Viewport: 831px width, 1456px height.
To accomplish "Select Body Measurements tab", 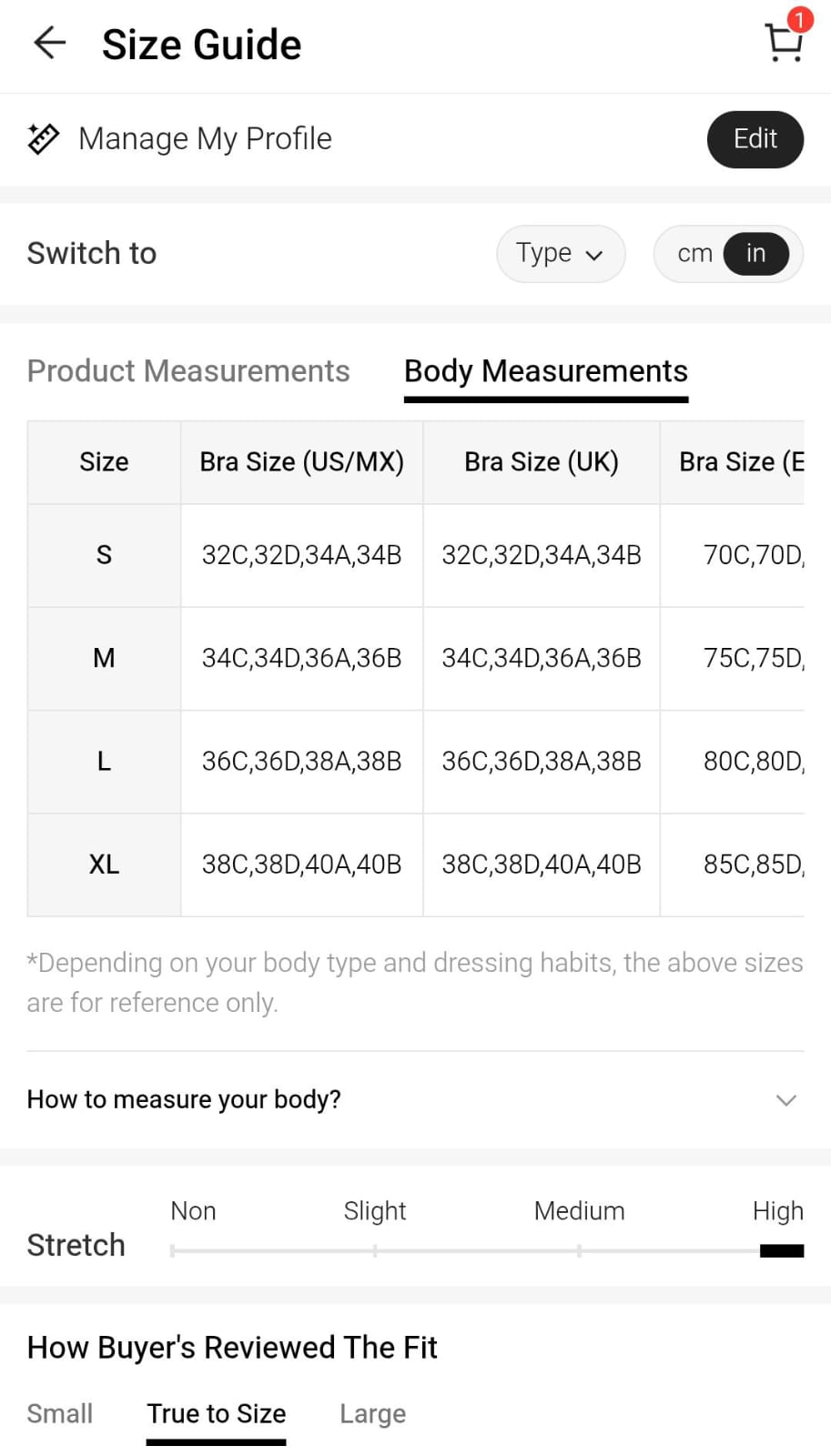I will [545, 371].
